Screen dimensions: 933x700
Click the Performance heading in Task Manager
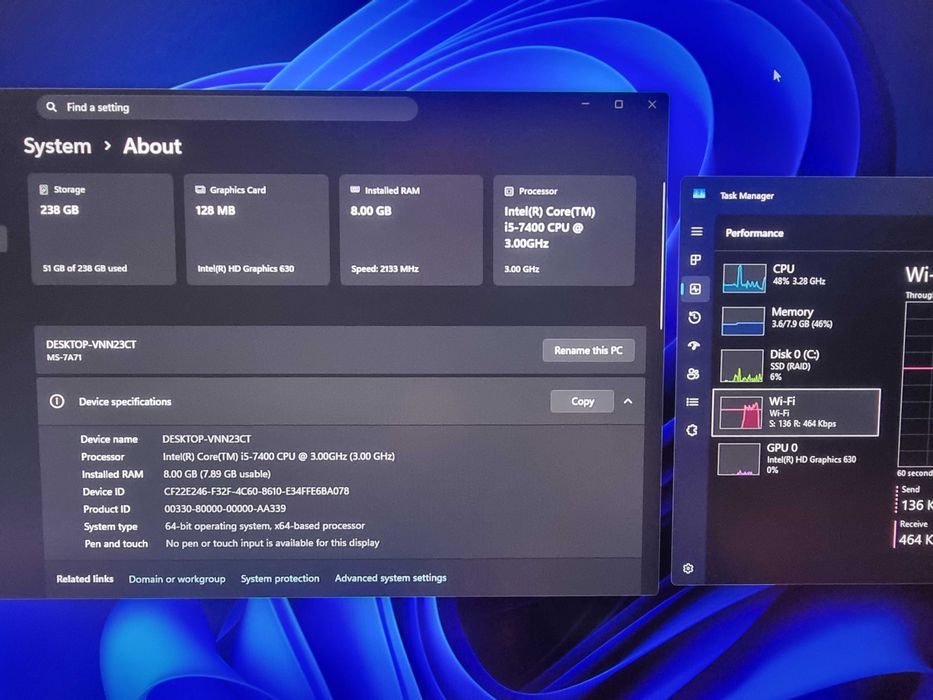(754, 233)
